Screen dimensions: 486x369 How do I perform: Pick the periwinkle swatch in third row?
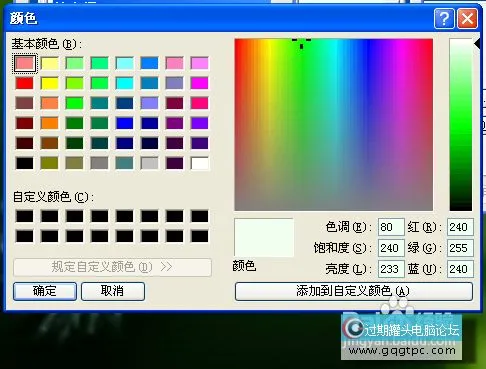pyautogui.click(x=150, y=103)
